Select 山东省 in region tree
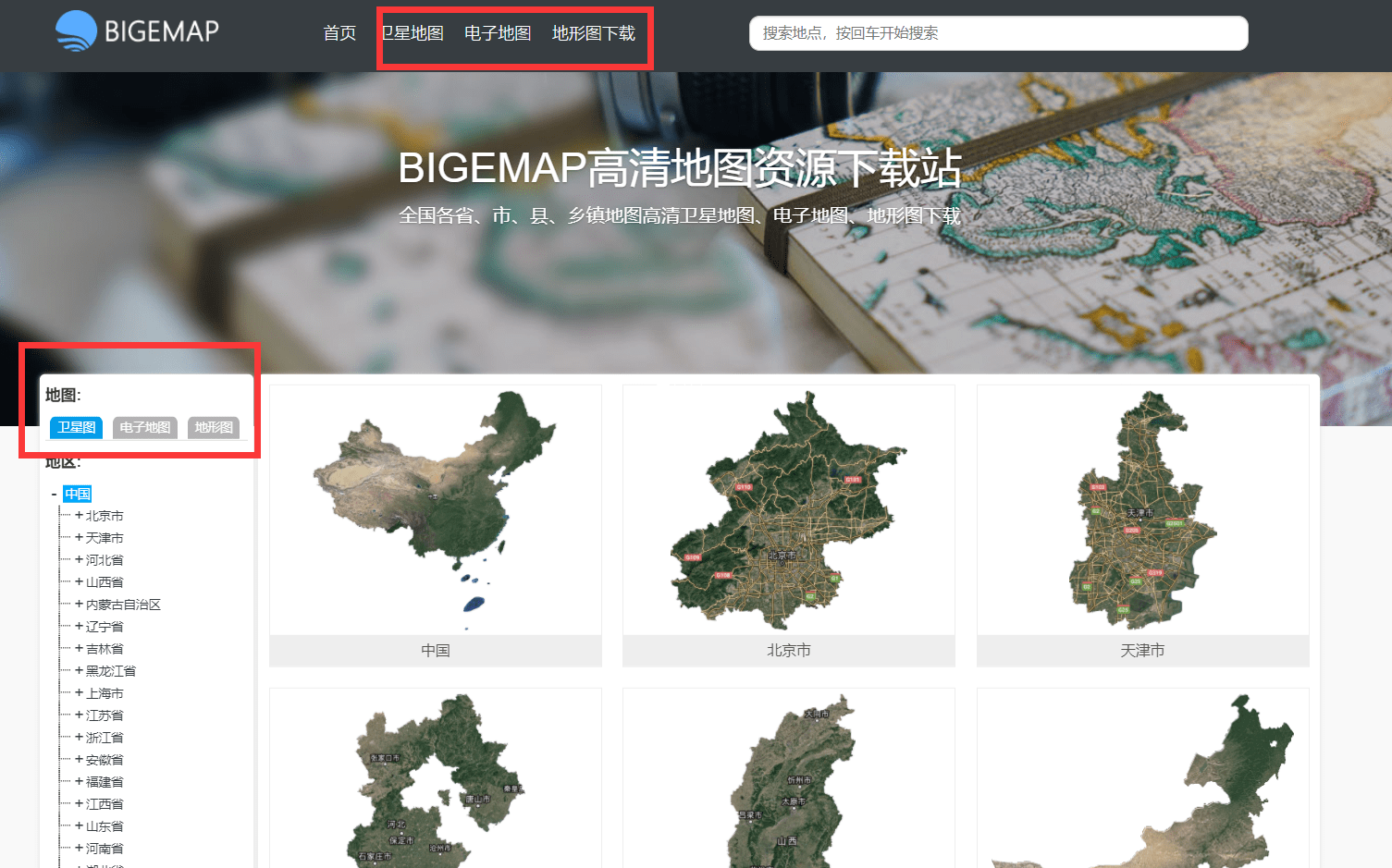 (105, 826)
